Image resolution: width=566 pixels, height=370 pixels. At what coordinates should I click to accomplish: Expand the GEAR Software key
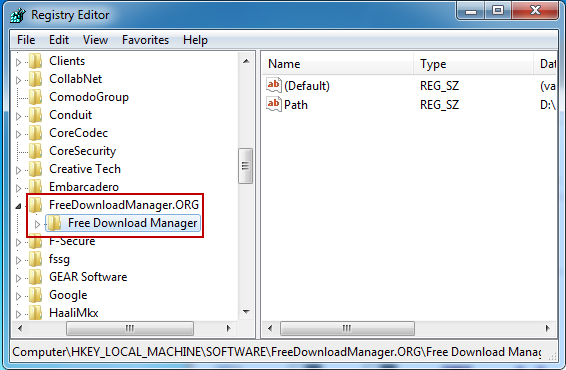(18, 278)
